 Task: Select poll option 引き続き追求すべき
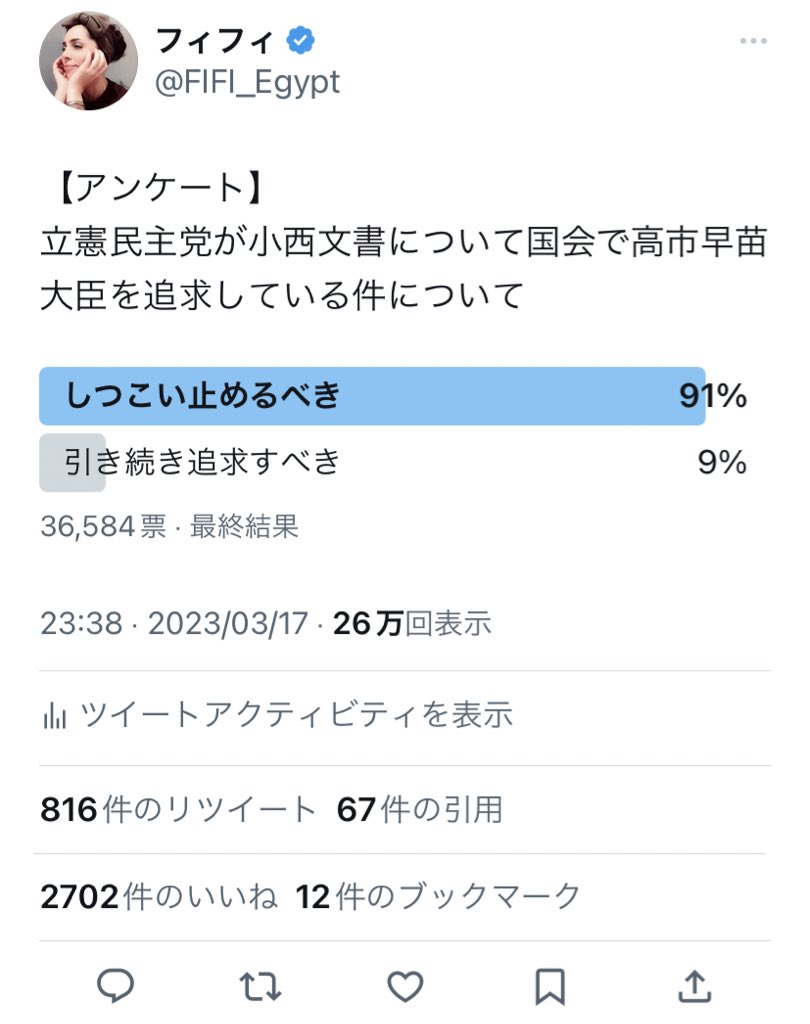[x=393, y=462]
